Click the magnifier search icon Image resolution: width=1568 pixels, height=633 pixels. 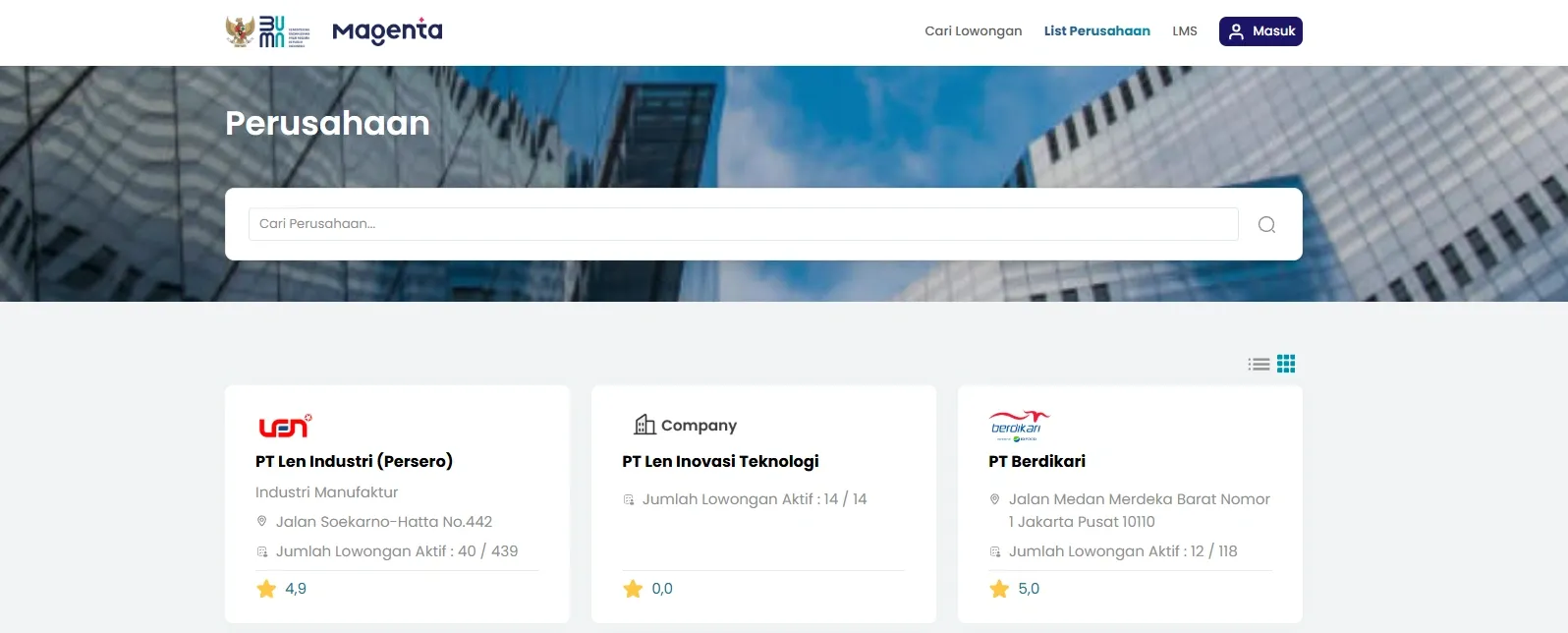(1266, 224)
